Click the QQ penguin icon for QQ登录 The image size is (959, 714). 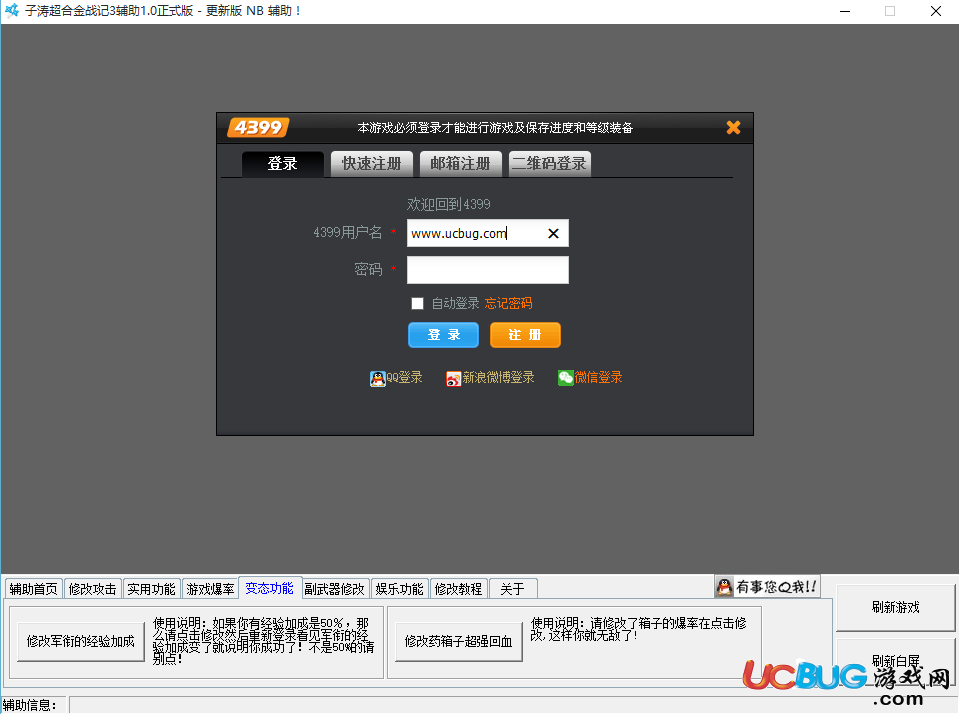pyautogui.click(x=377, y=379)
